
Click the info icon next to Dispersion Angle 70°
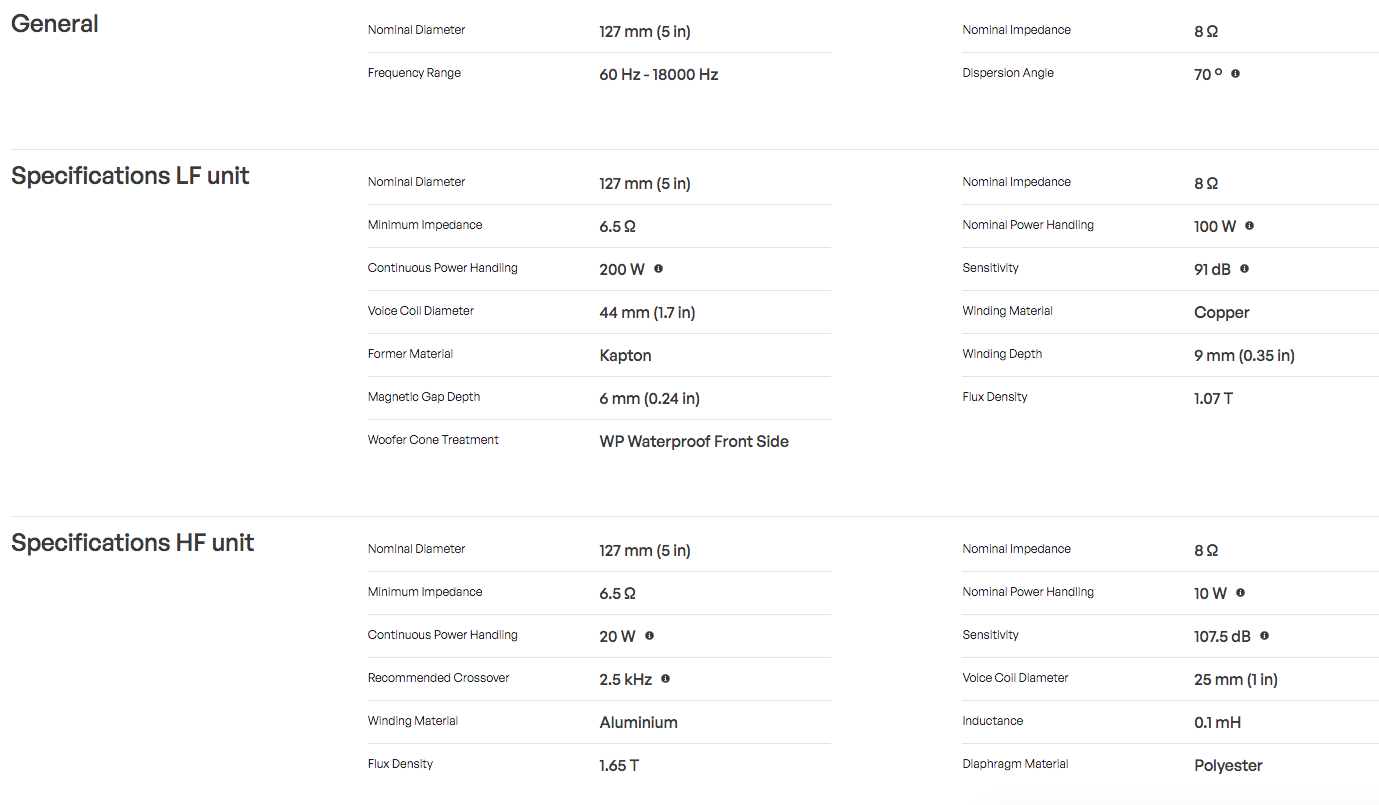point(1235,73)
